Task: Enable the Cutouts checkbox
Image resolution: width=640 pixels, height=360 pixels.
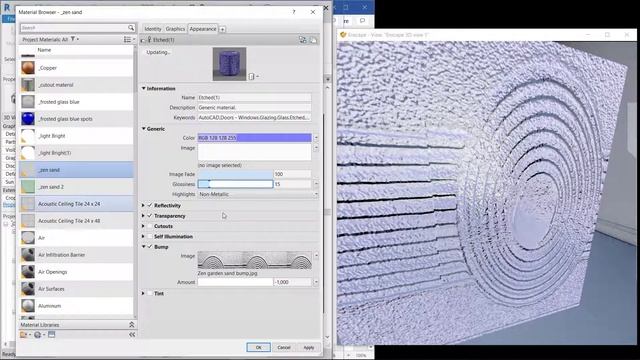Action: 150,226
